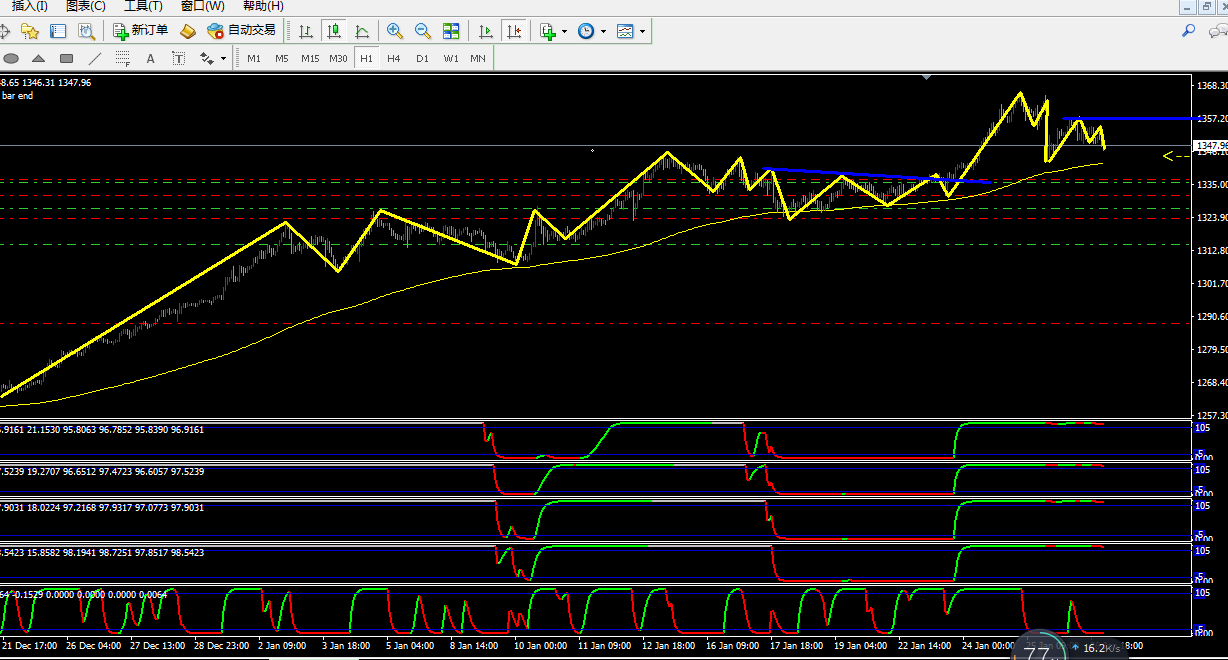The height and width of the screenshot is (660, 1228).
Task: Switch to the W1 weekly timeframe
Action: pos(451,58)
